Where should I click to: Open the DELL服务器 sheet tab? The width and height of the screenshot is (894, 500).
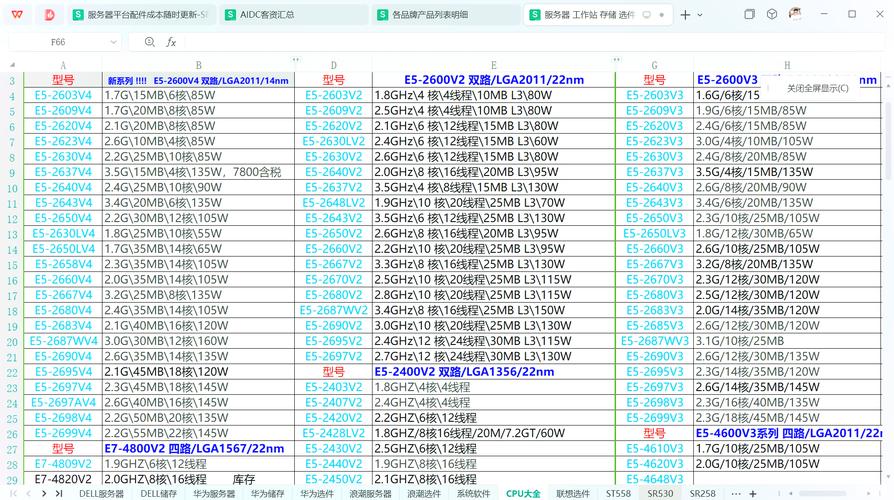point(102,493)
